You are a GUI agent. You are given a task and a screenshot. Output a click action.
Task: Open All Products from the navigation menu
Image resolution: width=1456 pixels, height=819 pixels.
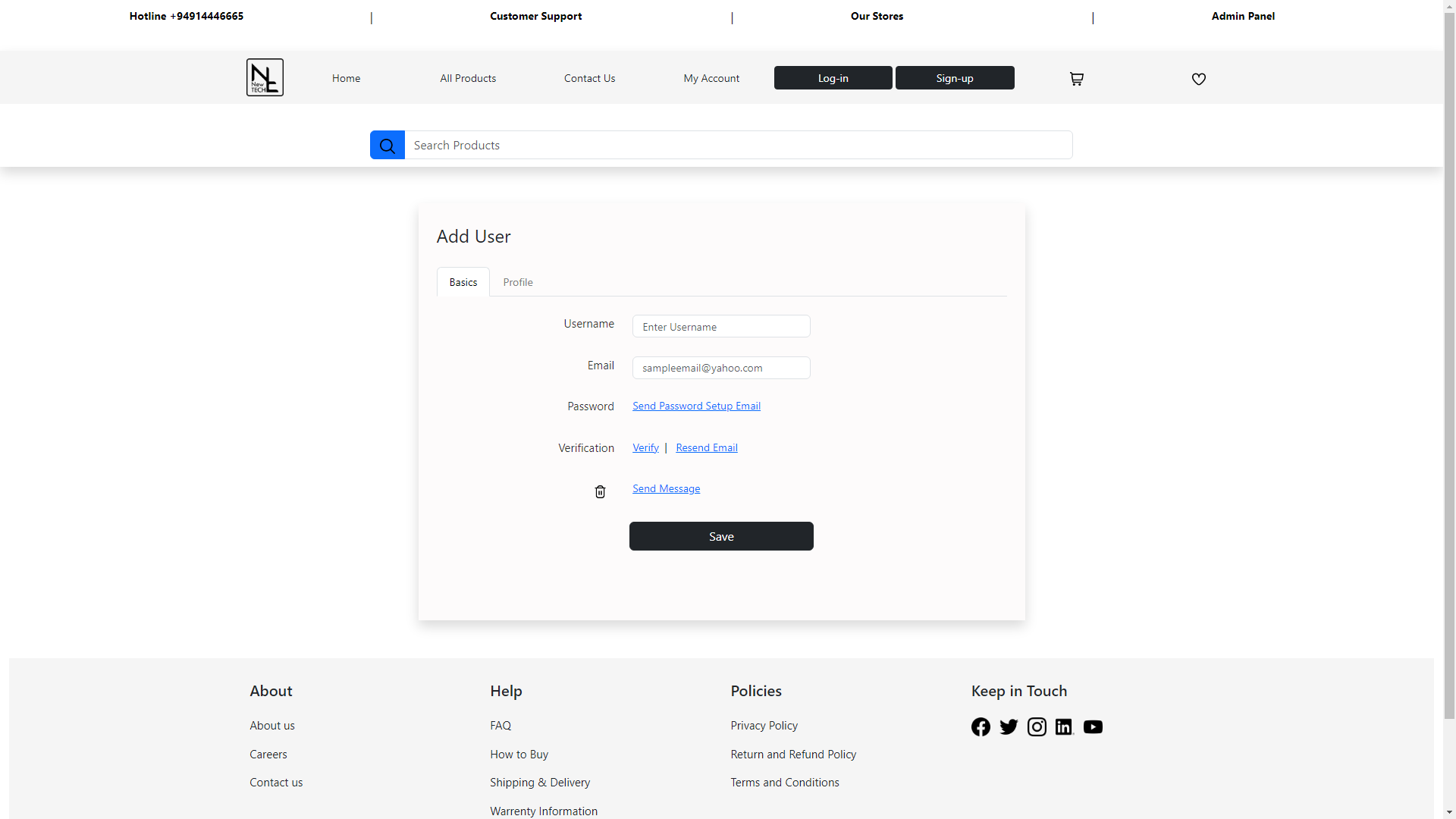coord(468,78)
